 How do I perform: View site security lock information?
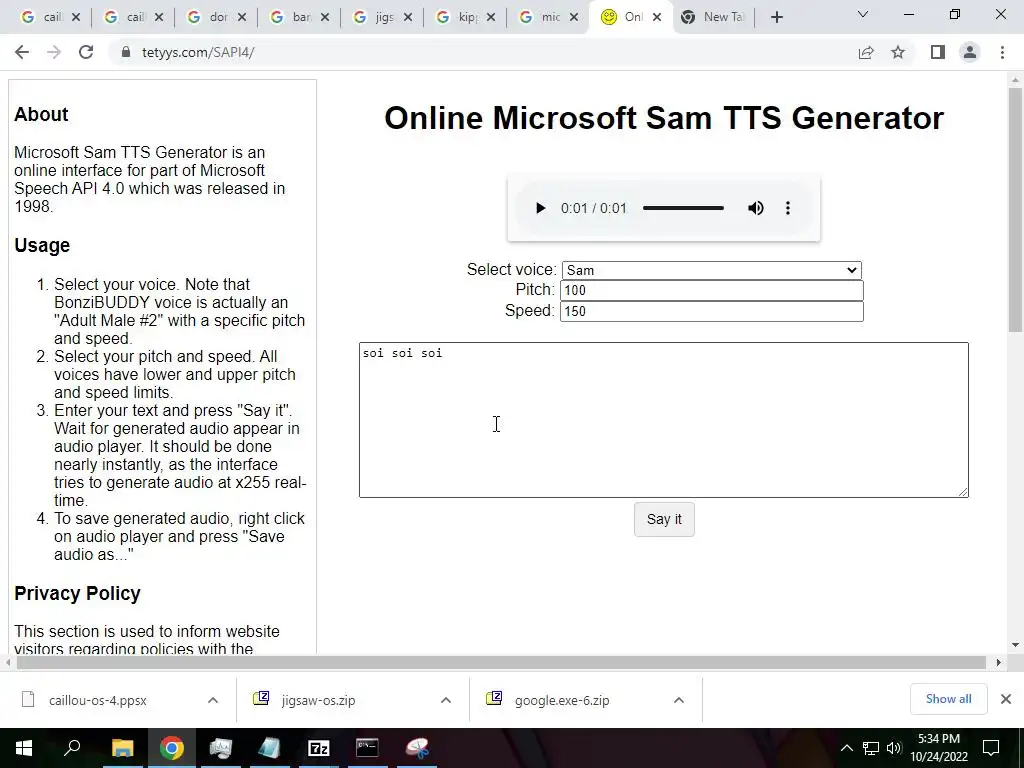(125, 52)
